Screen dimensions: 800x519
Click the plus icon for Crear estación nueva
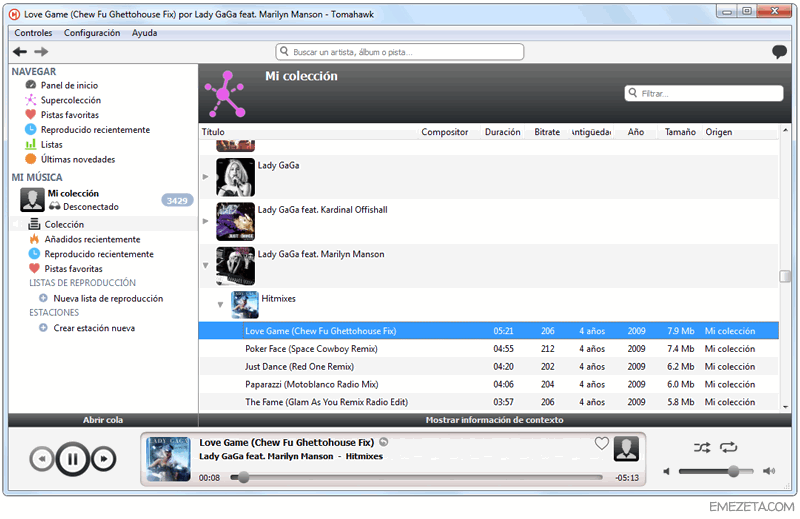pyautogui.click(x=43, y=328)
